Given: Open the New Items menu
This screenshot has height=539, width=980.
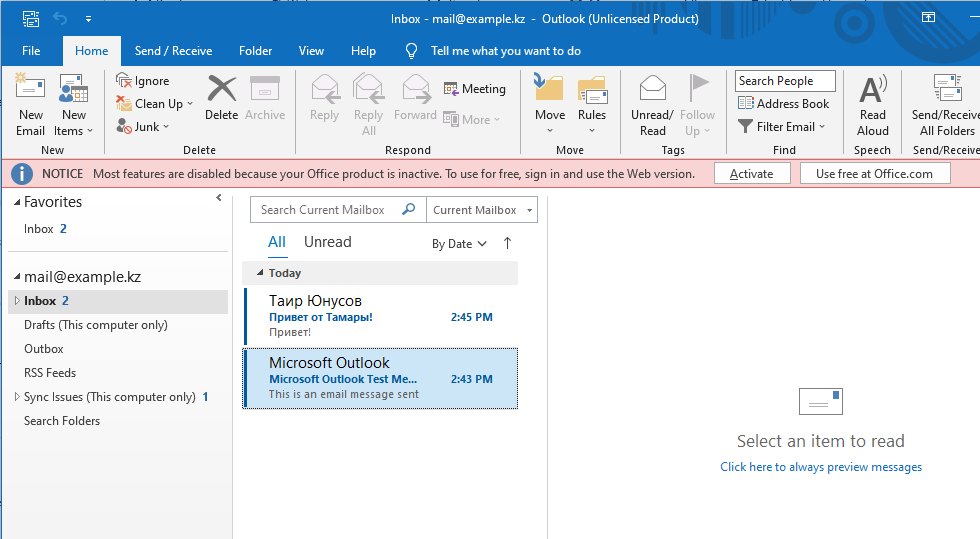Looking at the screenshot, I should click(x=74, y=104).
